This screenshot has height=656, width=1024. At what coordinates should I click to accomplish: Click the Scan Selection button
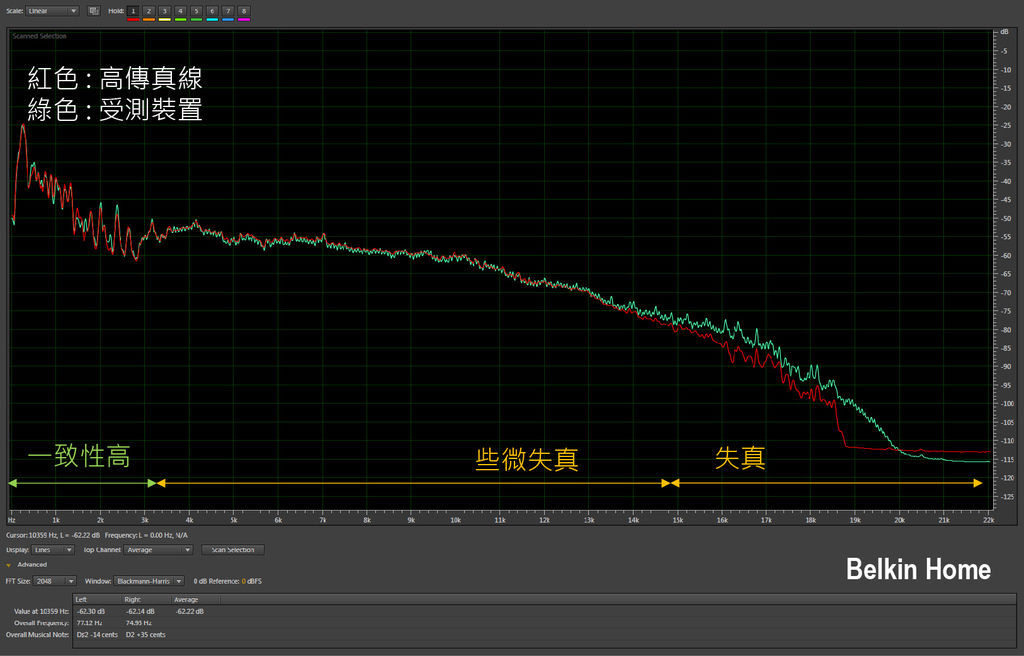[233, 550]
